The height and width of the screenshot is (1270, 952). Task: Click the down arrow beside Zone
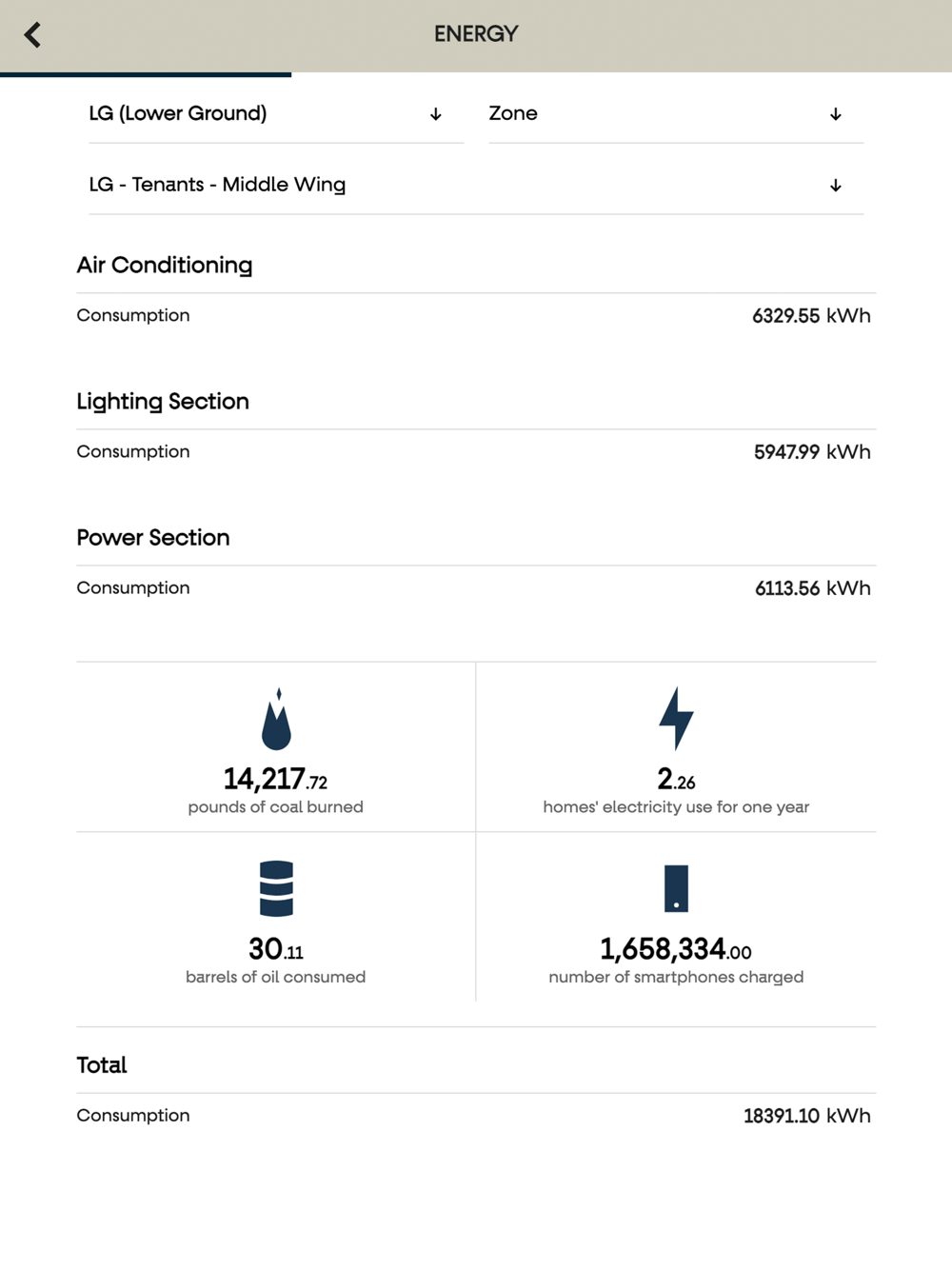(x=835, y=114)
